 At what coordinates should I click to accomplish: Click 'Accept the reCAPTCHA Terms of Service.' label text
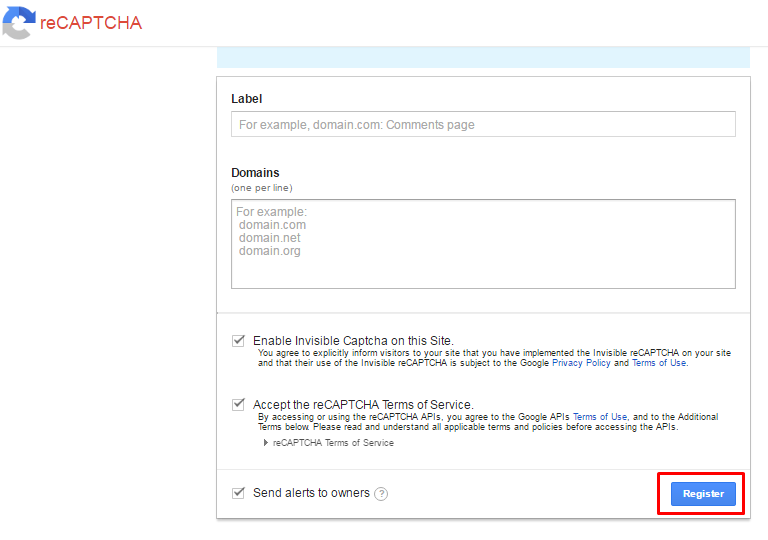(363, 405)
